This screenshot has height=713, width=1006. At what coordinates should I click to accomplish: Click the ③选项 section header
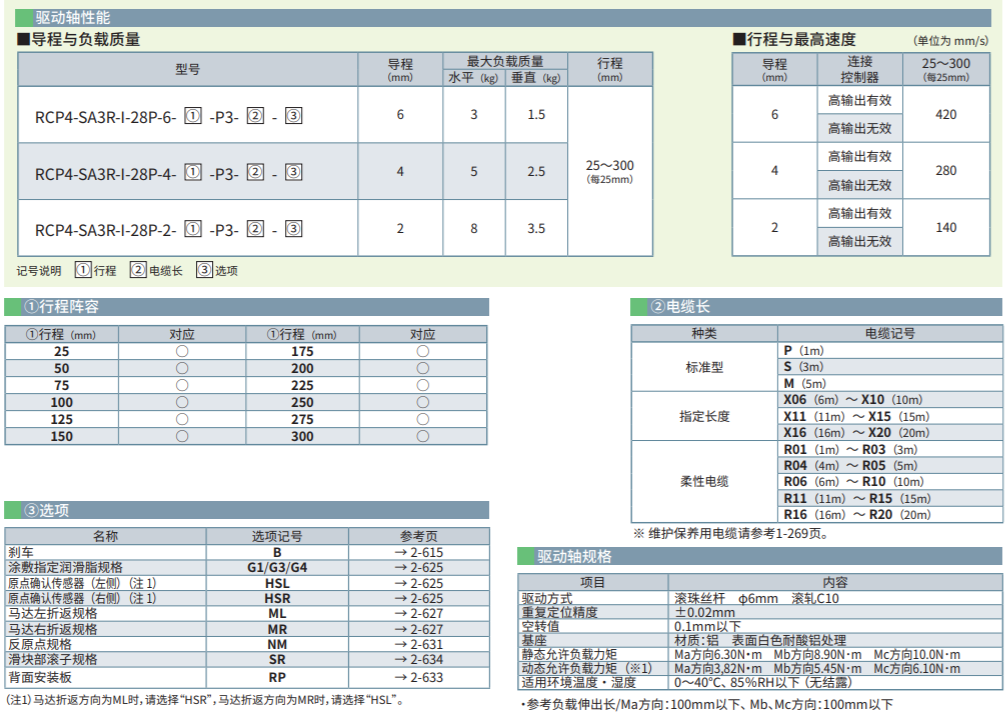point(246,510)
